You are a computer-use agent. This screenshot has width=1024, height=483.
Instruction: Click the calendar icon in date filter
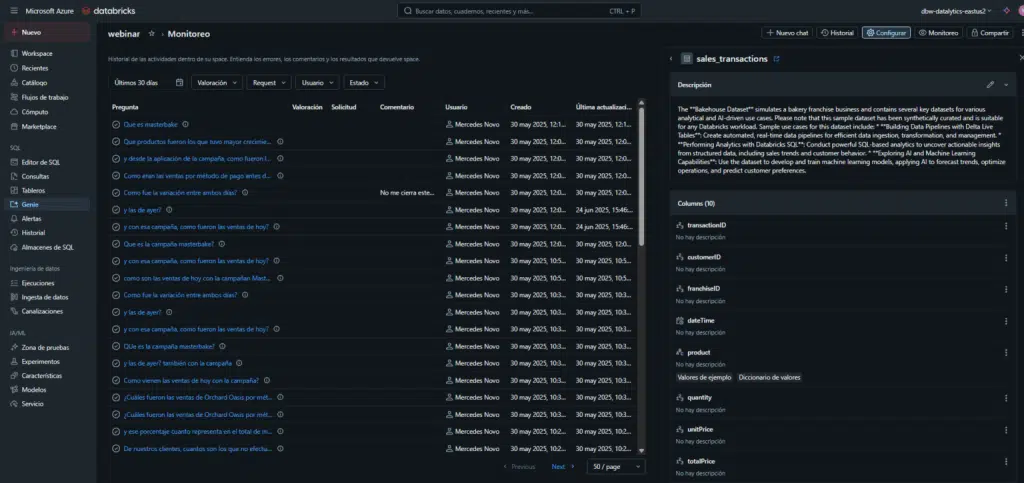(179, 83)
